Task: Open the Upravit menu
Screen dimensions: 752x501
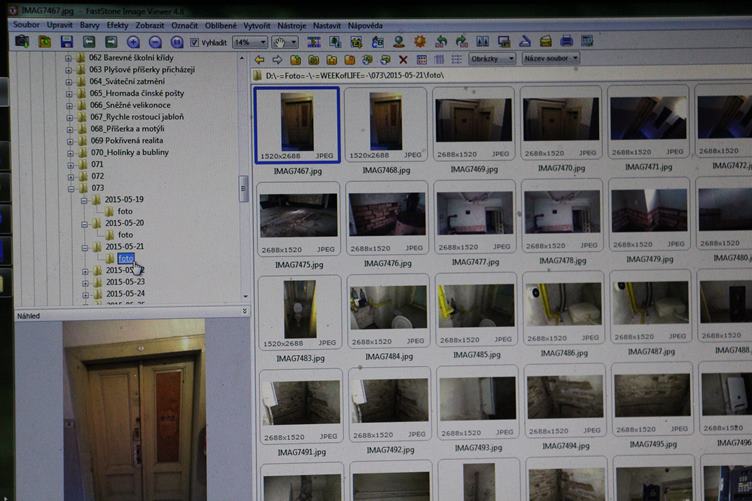Action: pyautogui.click(x=59, y=25)
